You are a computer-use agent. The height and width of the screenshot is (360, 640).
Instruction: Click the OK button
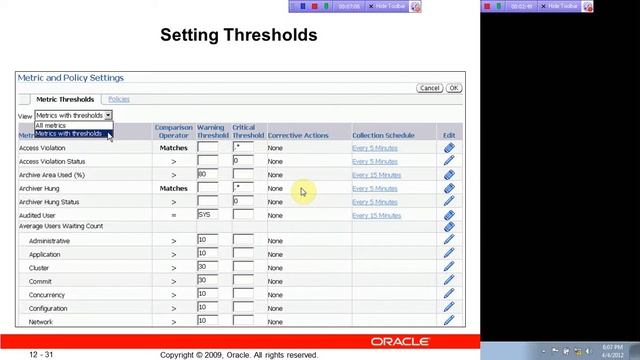point(454,88)
